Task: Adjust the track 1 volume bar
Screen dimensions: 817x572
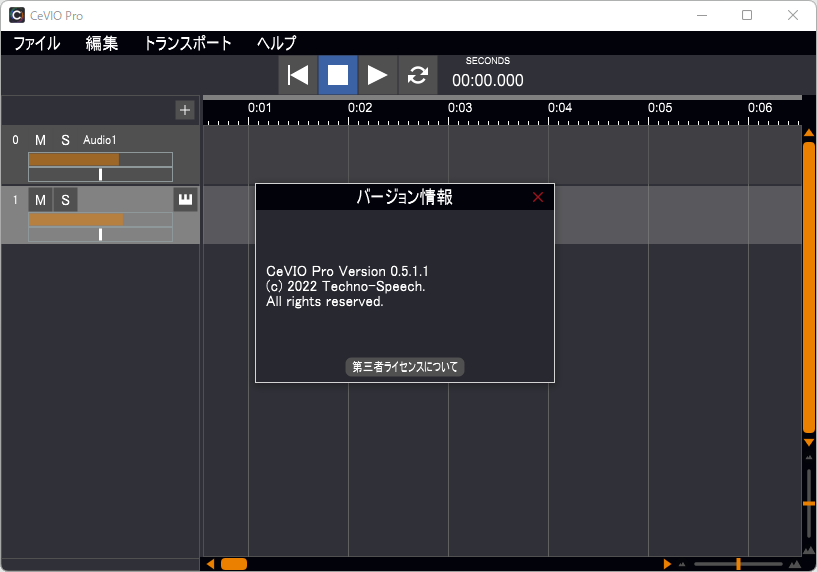Action: tap(100, 219)
